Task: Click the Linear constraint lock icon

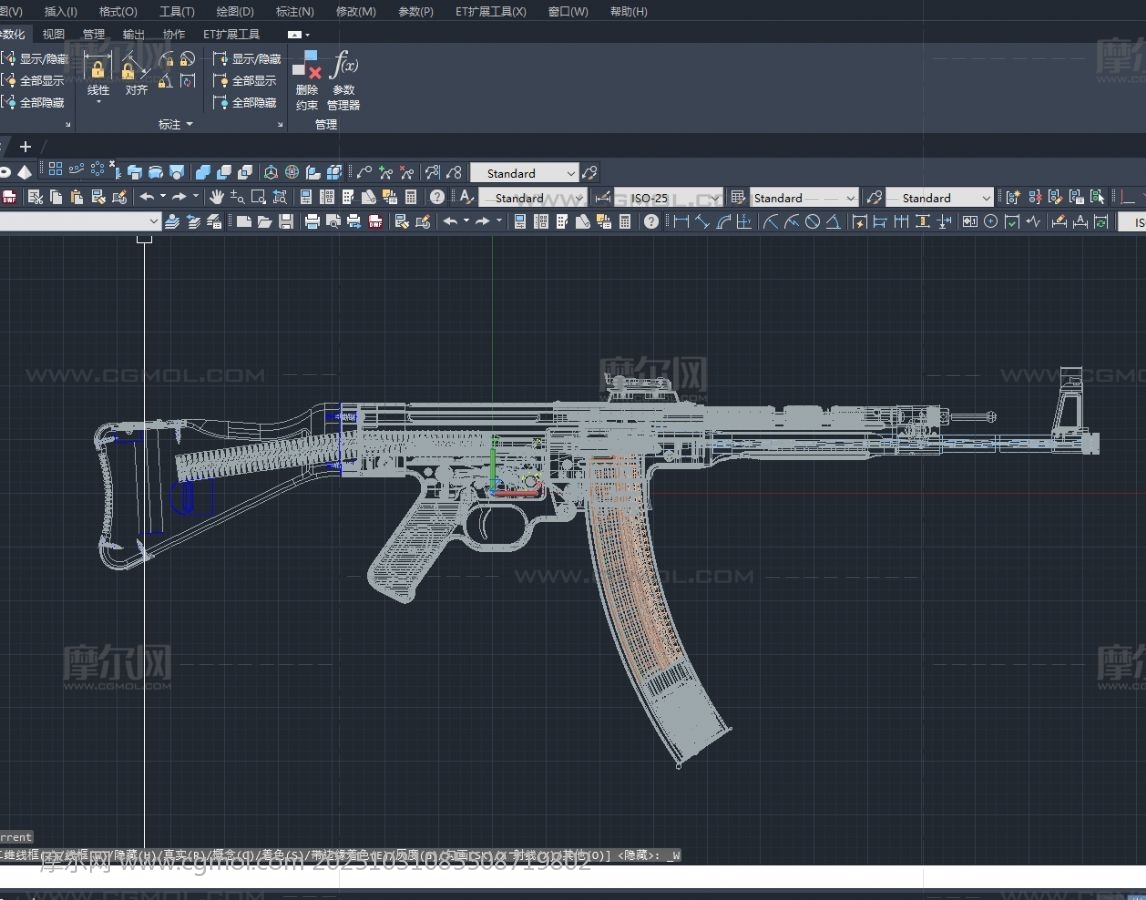Action: point(98,72)
